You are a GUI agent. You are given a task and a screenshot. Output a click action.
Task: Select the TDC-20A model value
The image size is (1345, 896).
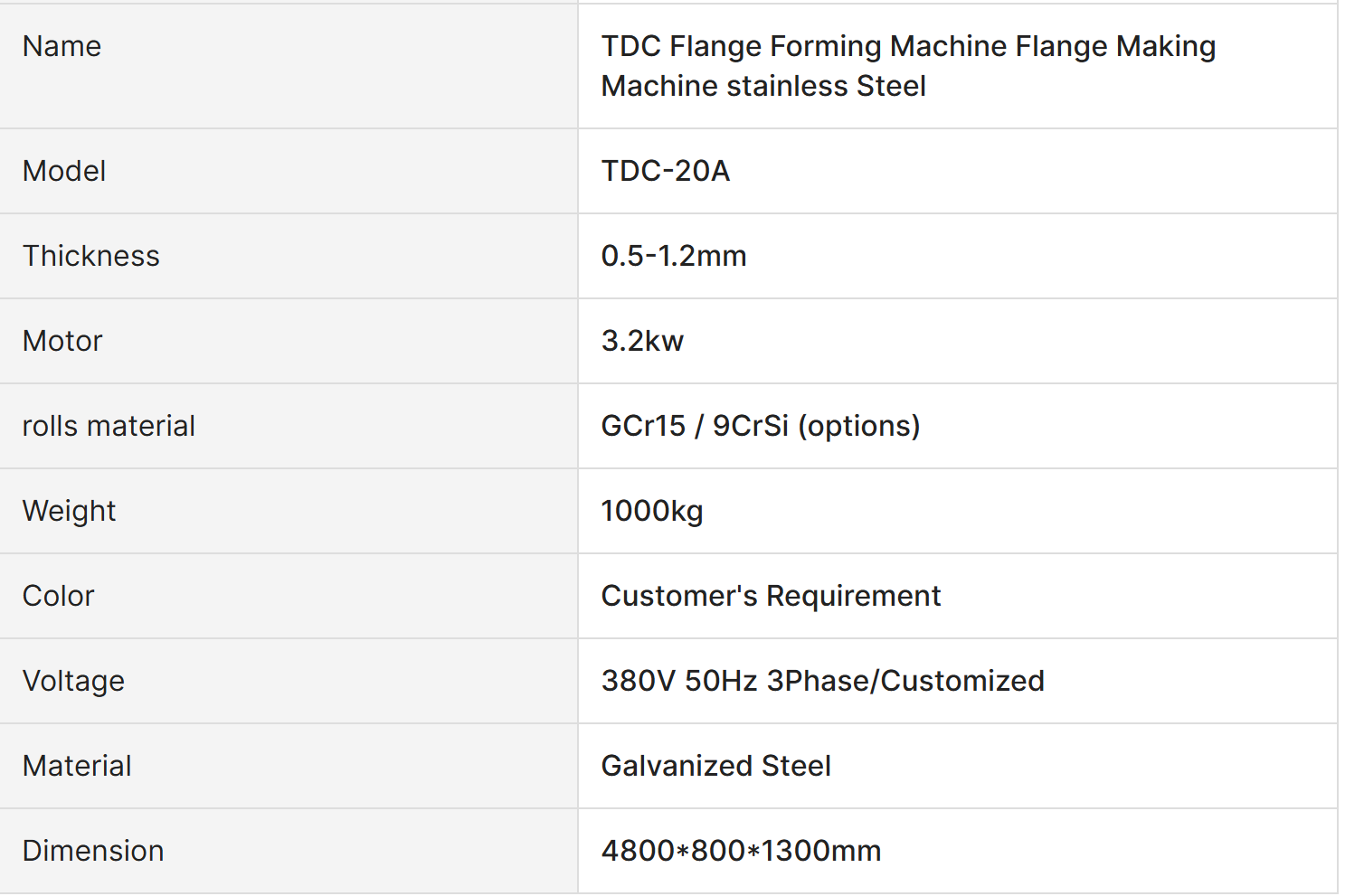pyautogui.click(x=665, y=171)
